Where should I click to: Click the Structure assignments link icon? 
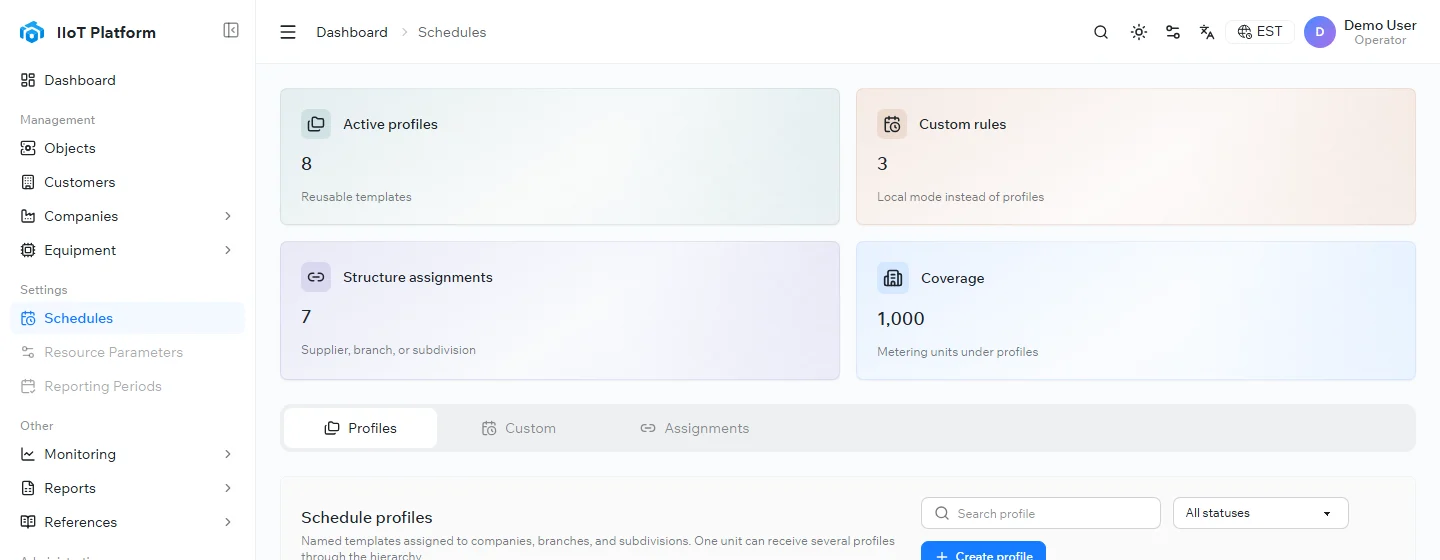(316, 277)
